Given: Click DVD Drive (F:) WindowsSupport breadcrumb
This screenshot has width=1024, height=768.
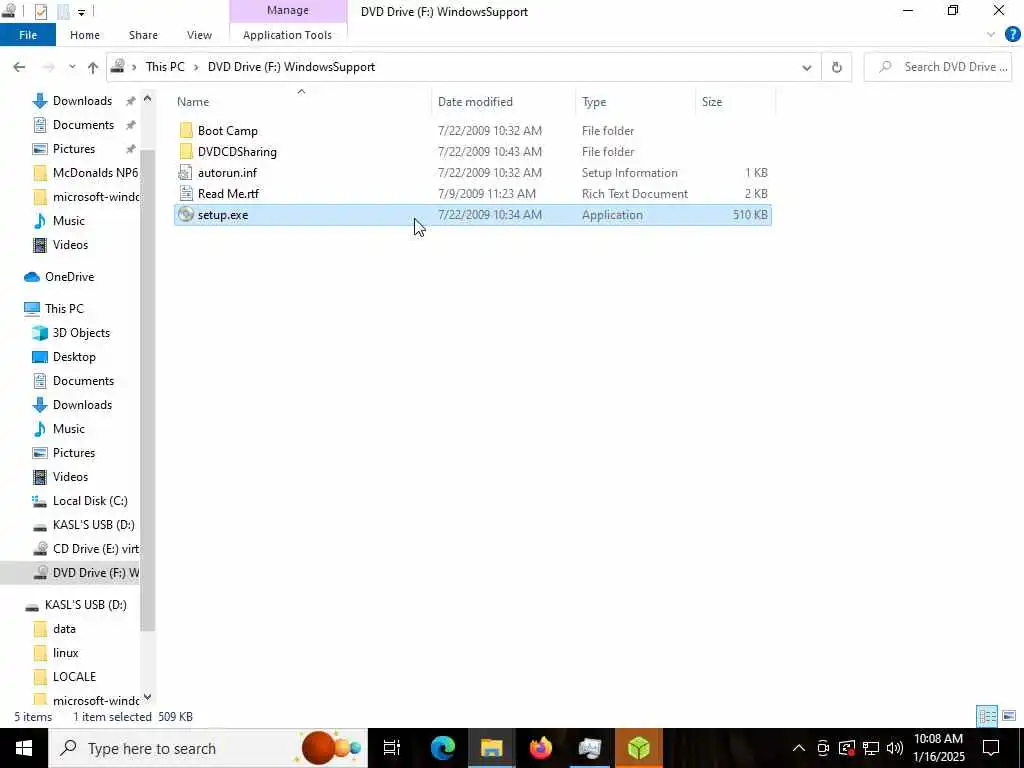Looking at the screenshot, I should (x=291, y=67).
